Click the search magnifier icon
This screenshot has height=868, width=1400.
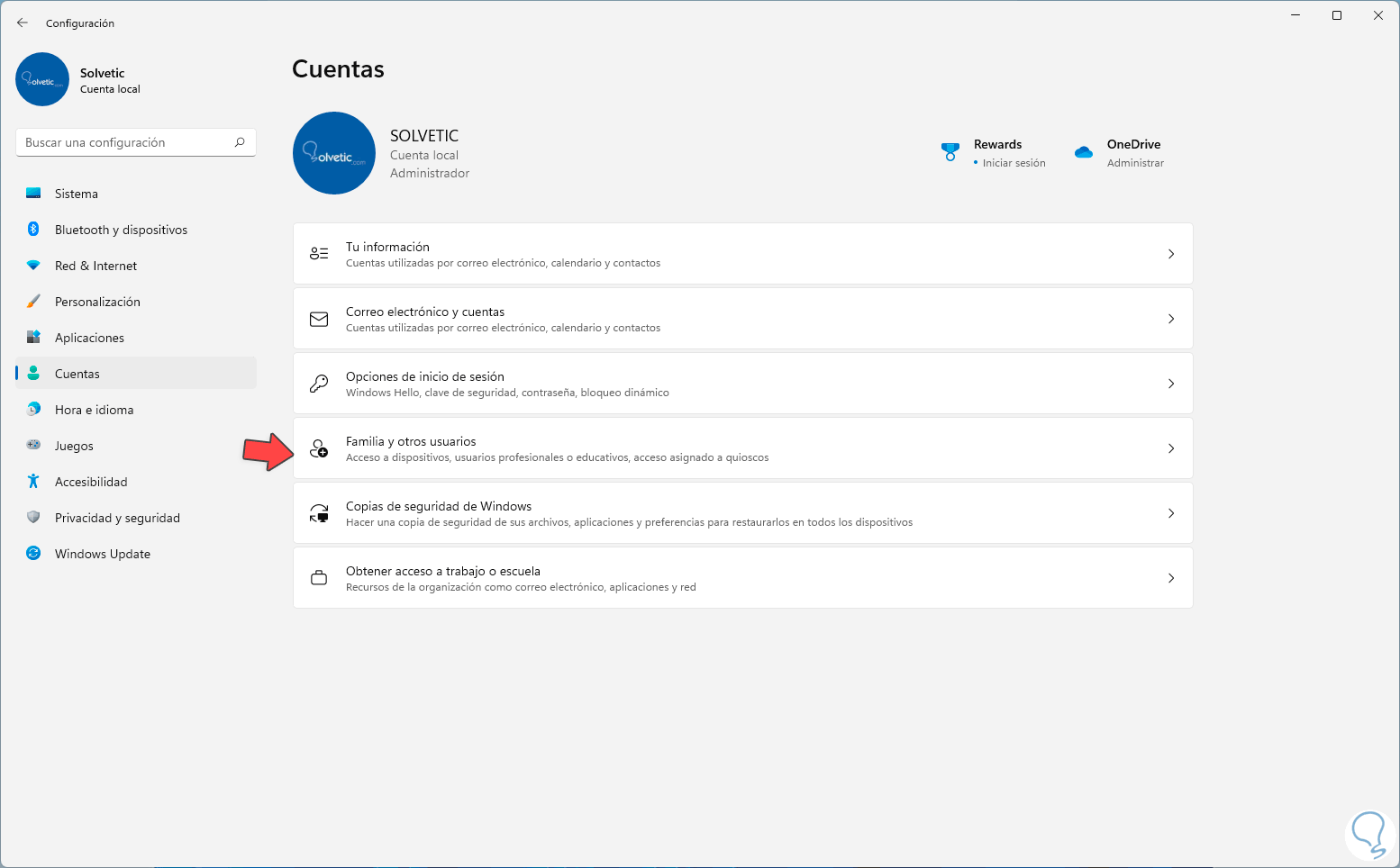click(240, 142)
